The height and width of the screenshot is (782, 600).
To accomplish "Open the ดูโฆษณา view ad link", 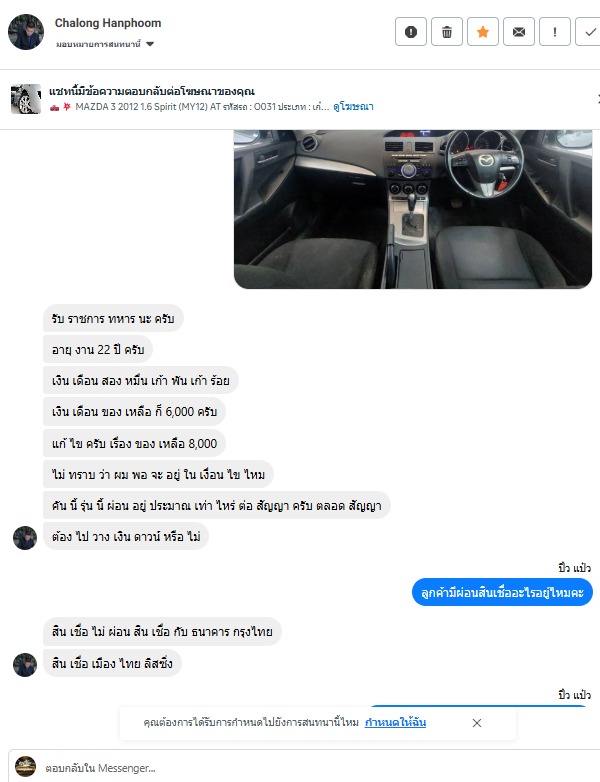I will tap(353, 107).
